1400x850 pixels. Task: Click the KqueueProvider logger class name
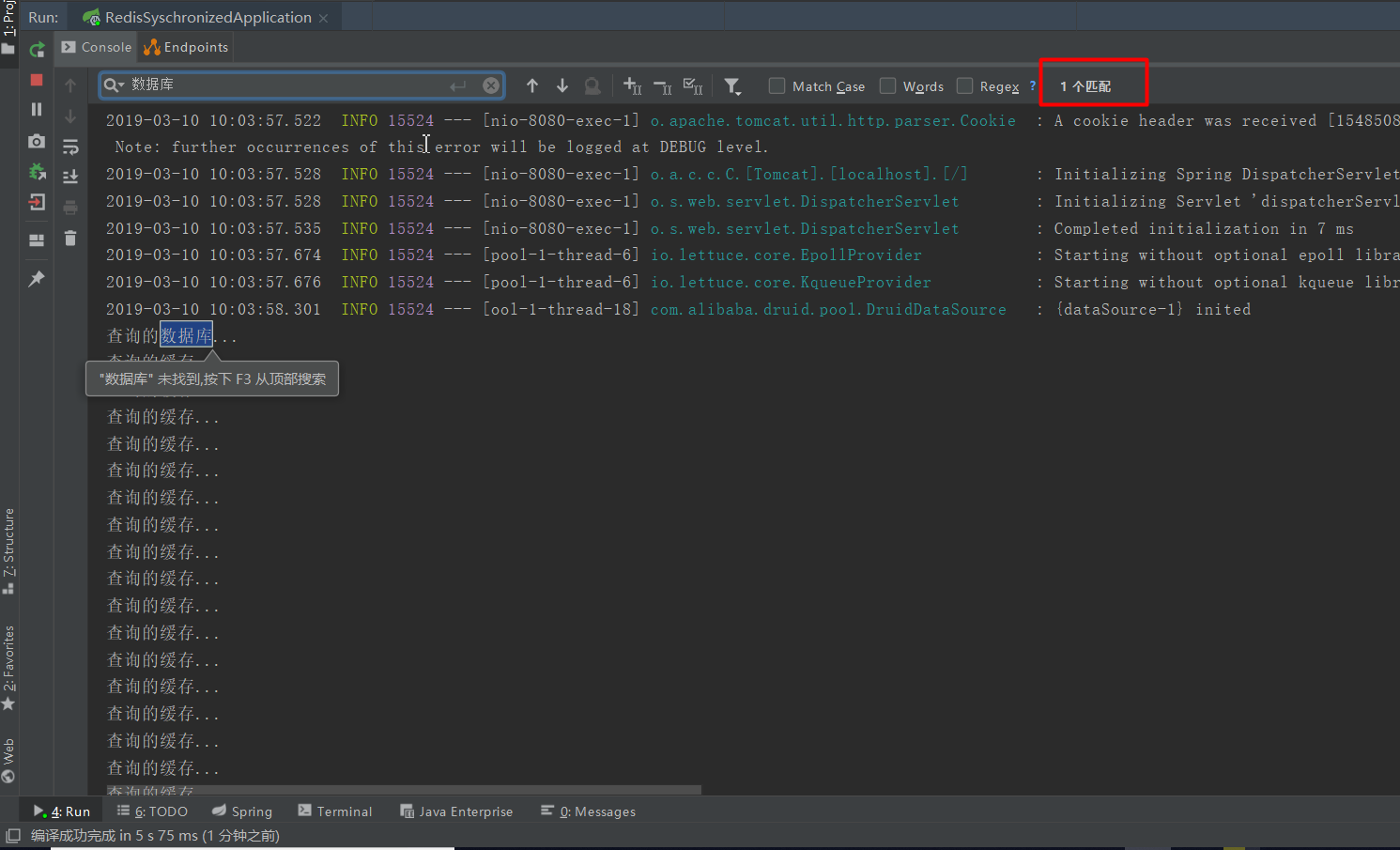pyautogui.click(x=791, y=282)
